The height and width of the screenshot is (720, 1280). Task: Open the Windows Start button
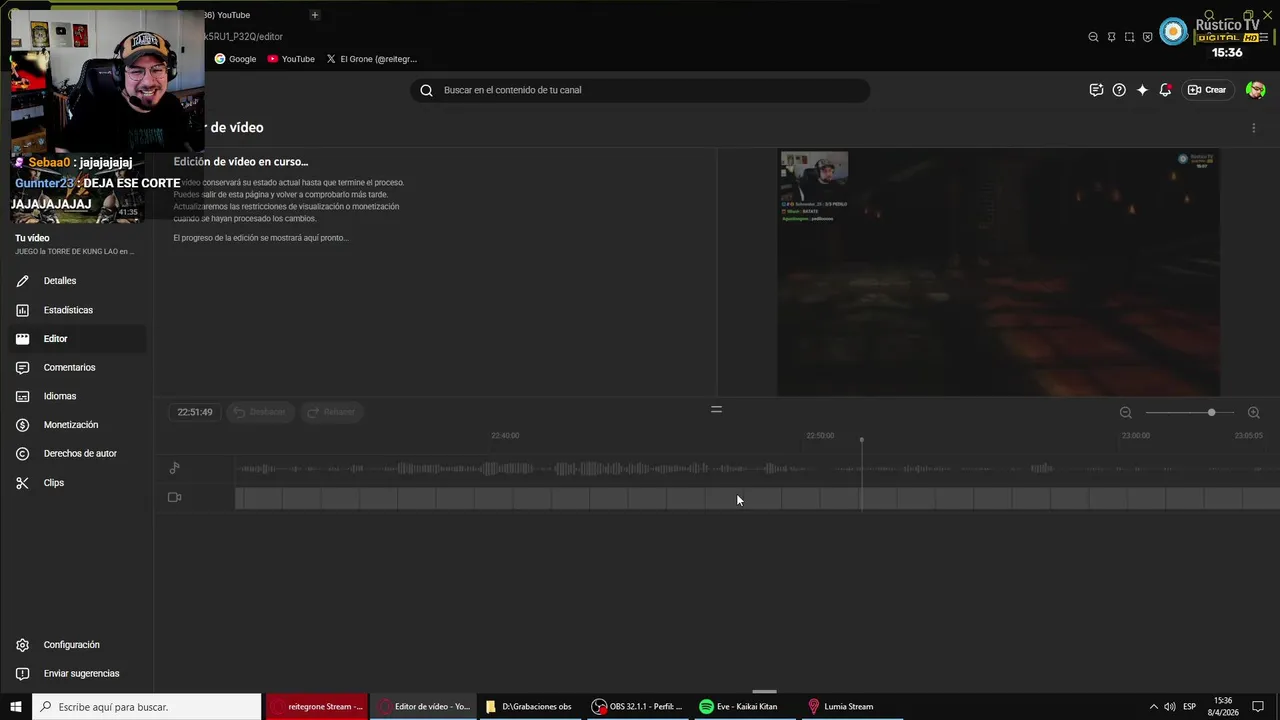15,707
